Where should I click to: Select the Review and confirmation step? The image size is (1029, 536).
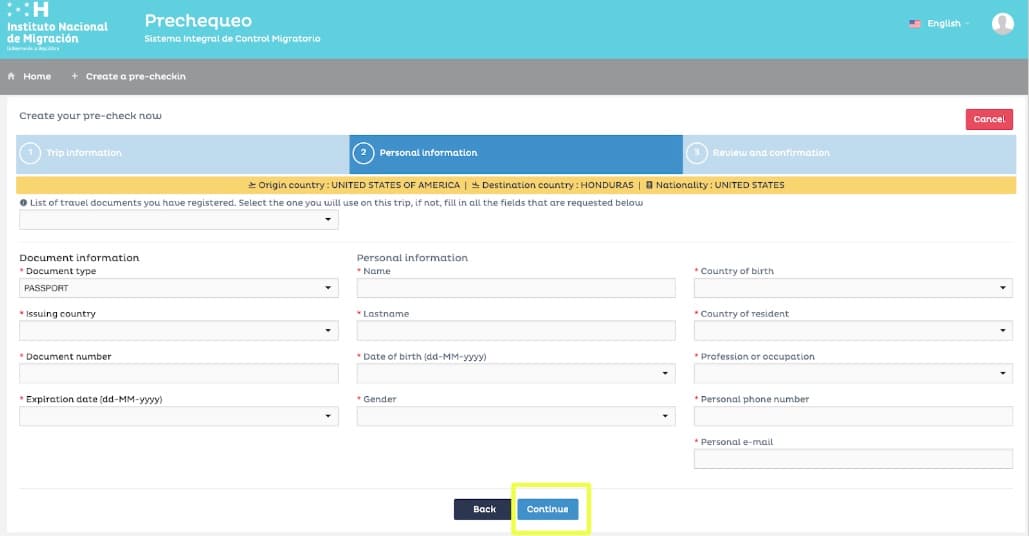[x=770, y=153]
